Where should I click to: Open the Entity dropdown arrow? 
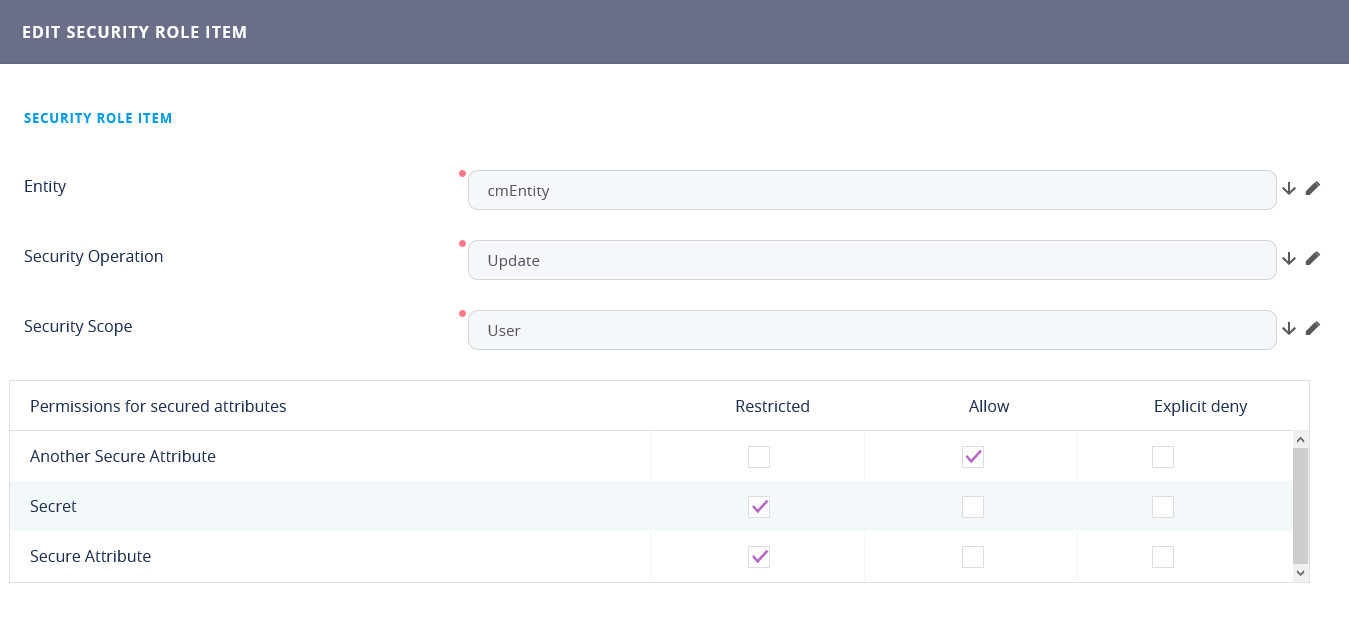(1289, 188)
